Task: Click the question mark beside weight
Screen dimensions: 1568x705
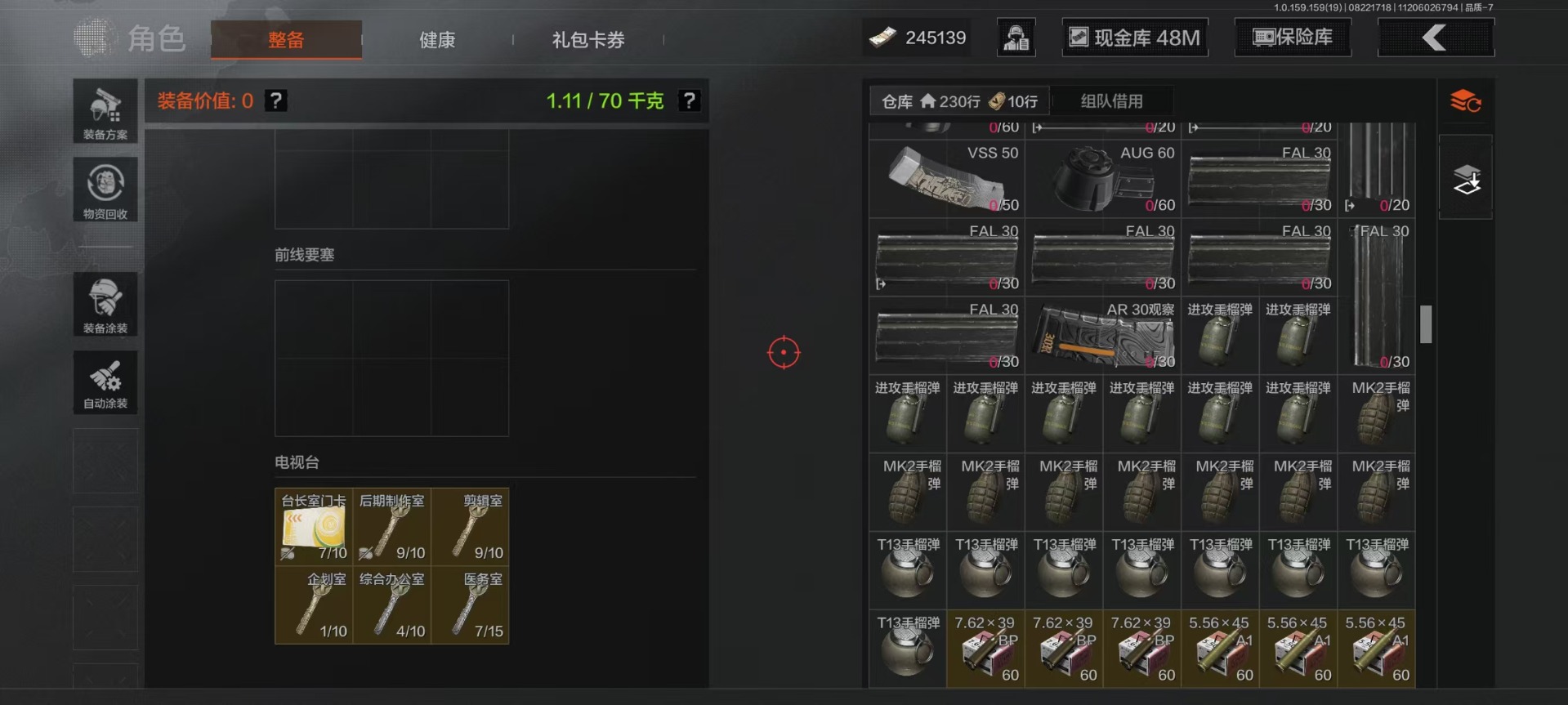Action: click(690, 100)
